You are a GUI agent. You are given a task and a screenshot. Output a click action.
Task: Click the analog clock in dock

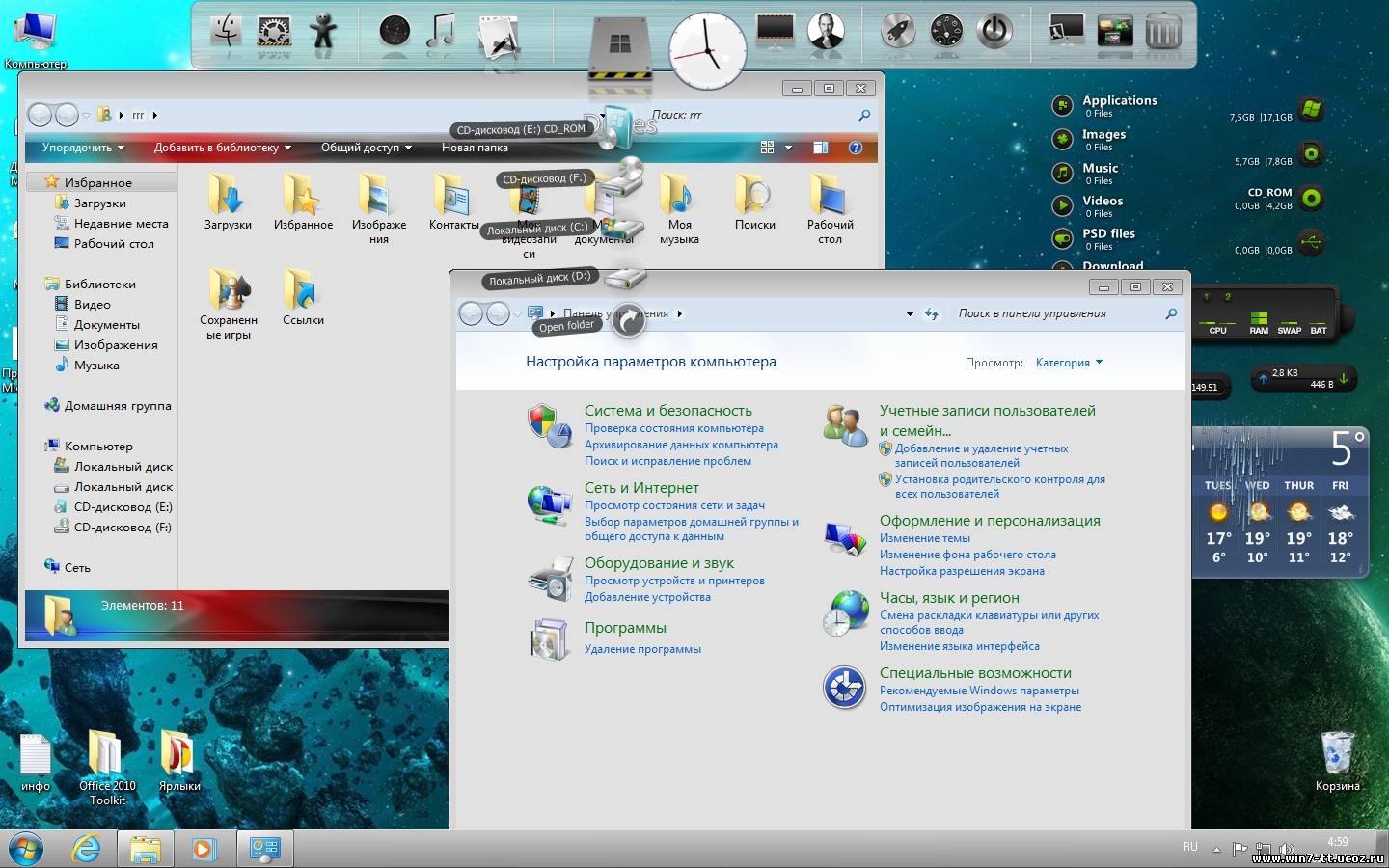click(x=708, y=50)
